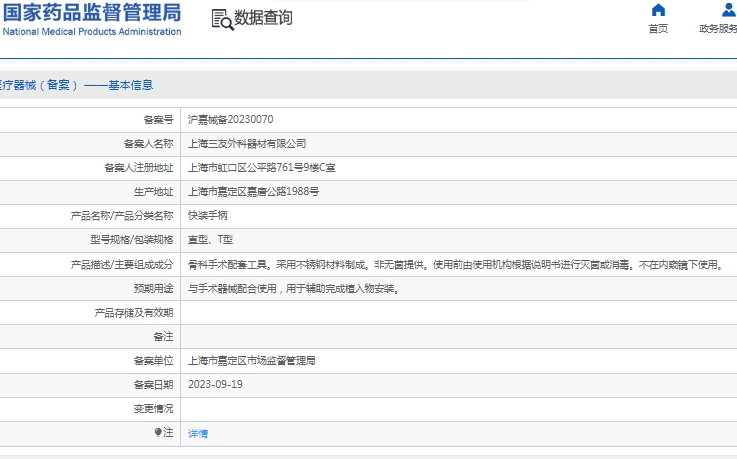Select company name 上海三友外科器材有限公司
The width and height of the screenshot is (737, 459).
click(247, 144)
